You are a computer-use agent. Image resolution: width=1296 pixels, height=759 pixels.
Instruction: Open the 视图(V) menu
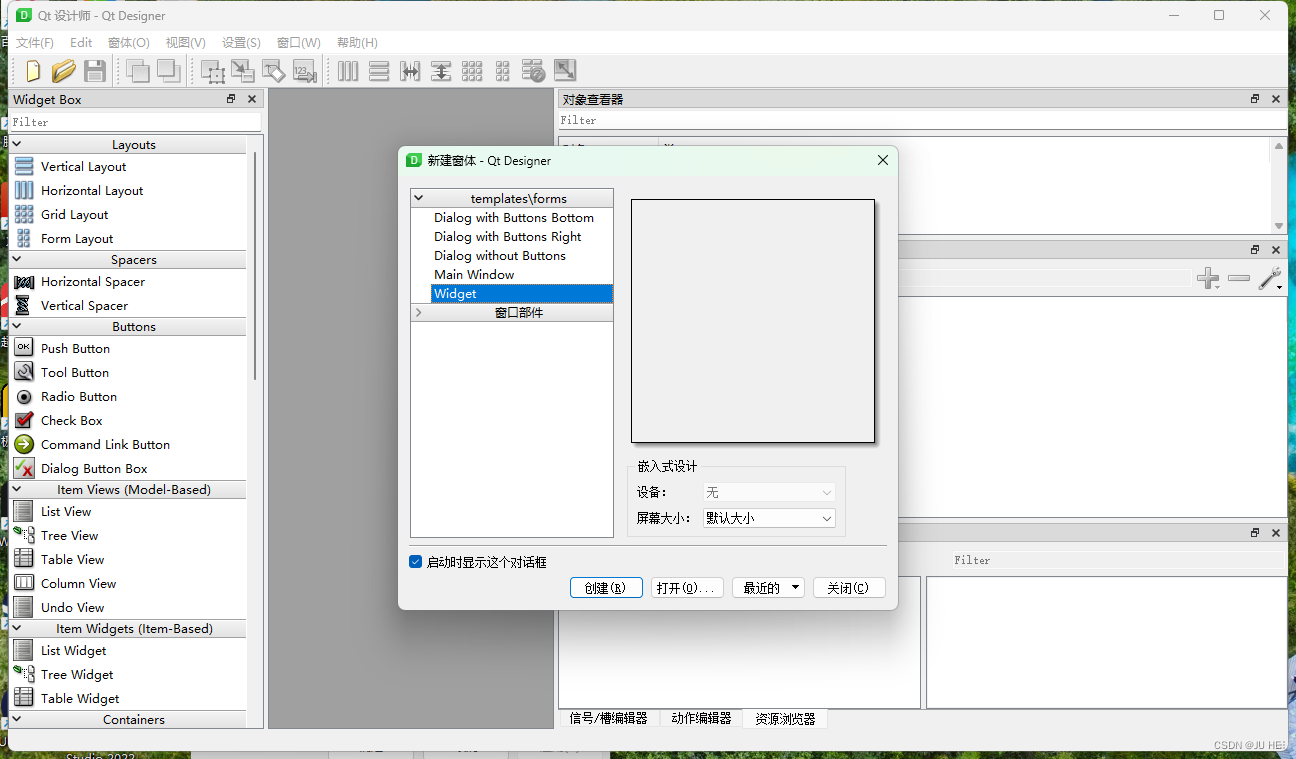pyautogui.click(x=186, y=42)
